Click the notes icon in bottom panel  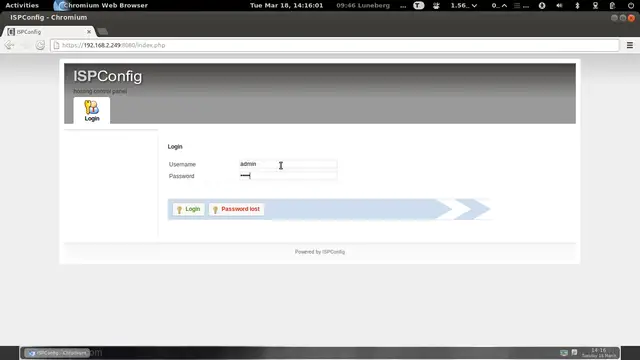point(574,352)
